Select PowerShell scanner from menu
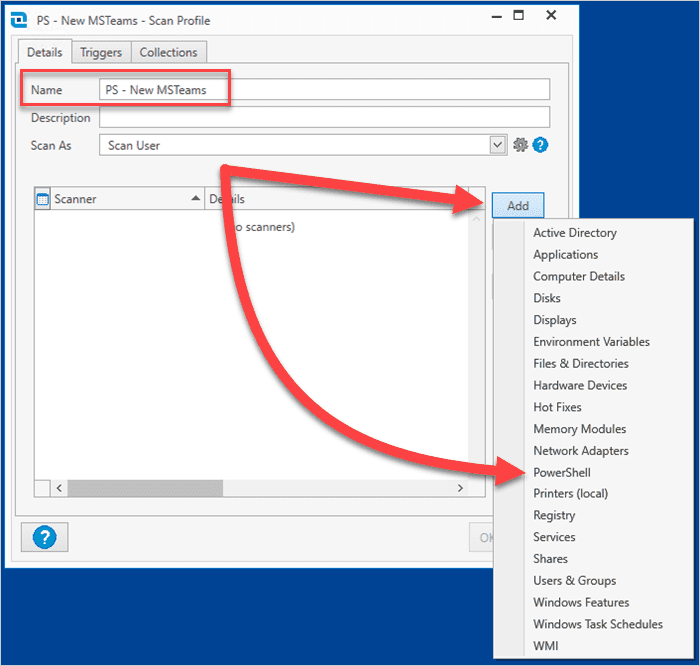Screen dimensions: 700x666 [562, 473]
